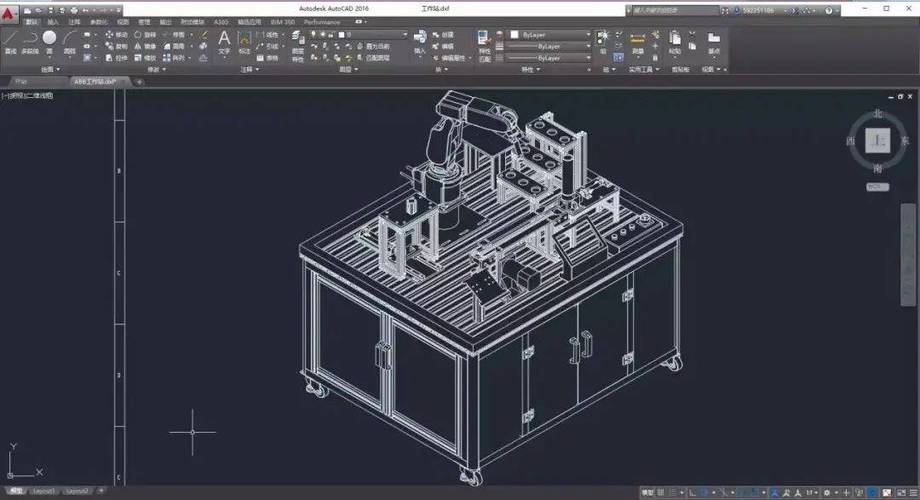Click Set Current (置为当前) layer button
Image resolution: width=920 pixels, height=500 pixels.
tap(373, 46)
